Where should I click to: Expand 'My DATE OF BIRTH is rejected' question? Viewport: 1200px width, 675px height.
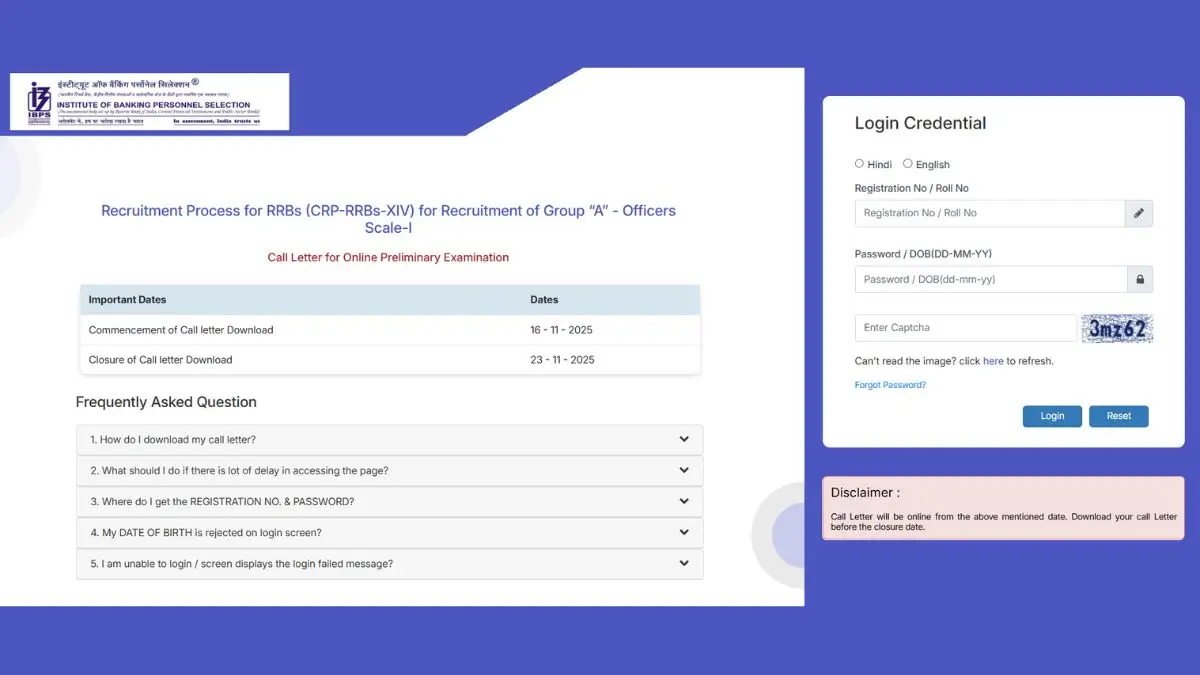(684, 532)
